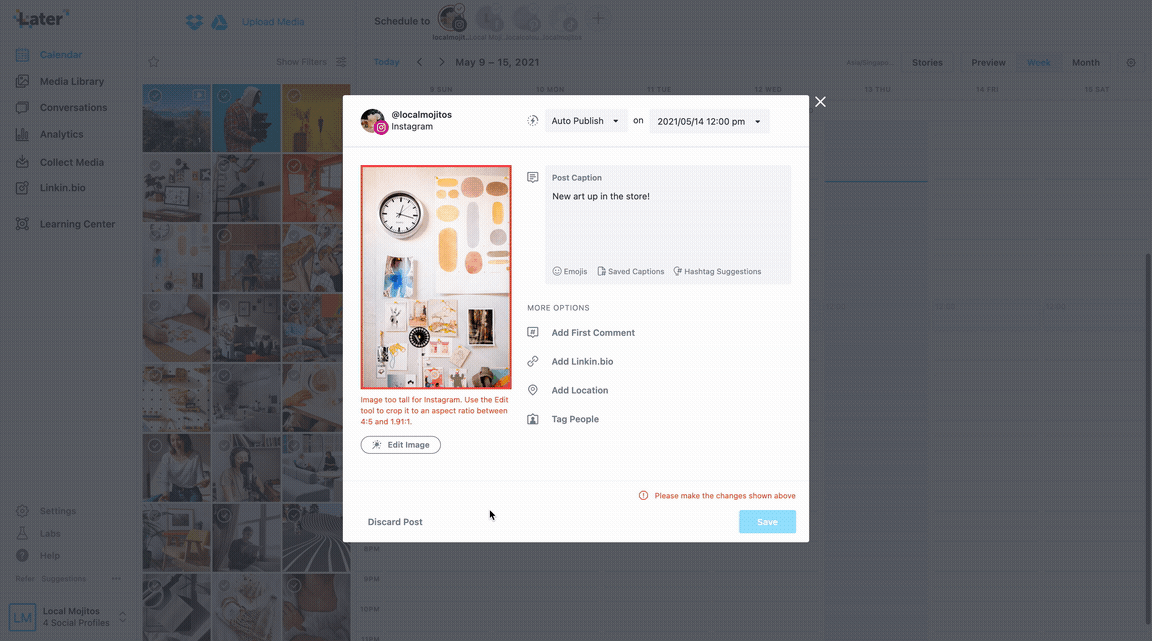Click the Collect Media download icon in the sidebar
This screenshot has height=641, width=1152.
coord(22,162)
